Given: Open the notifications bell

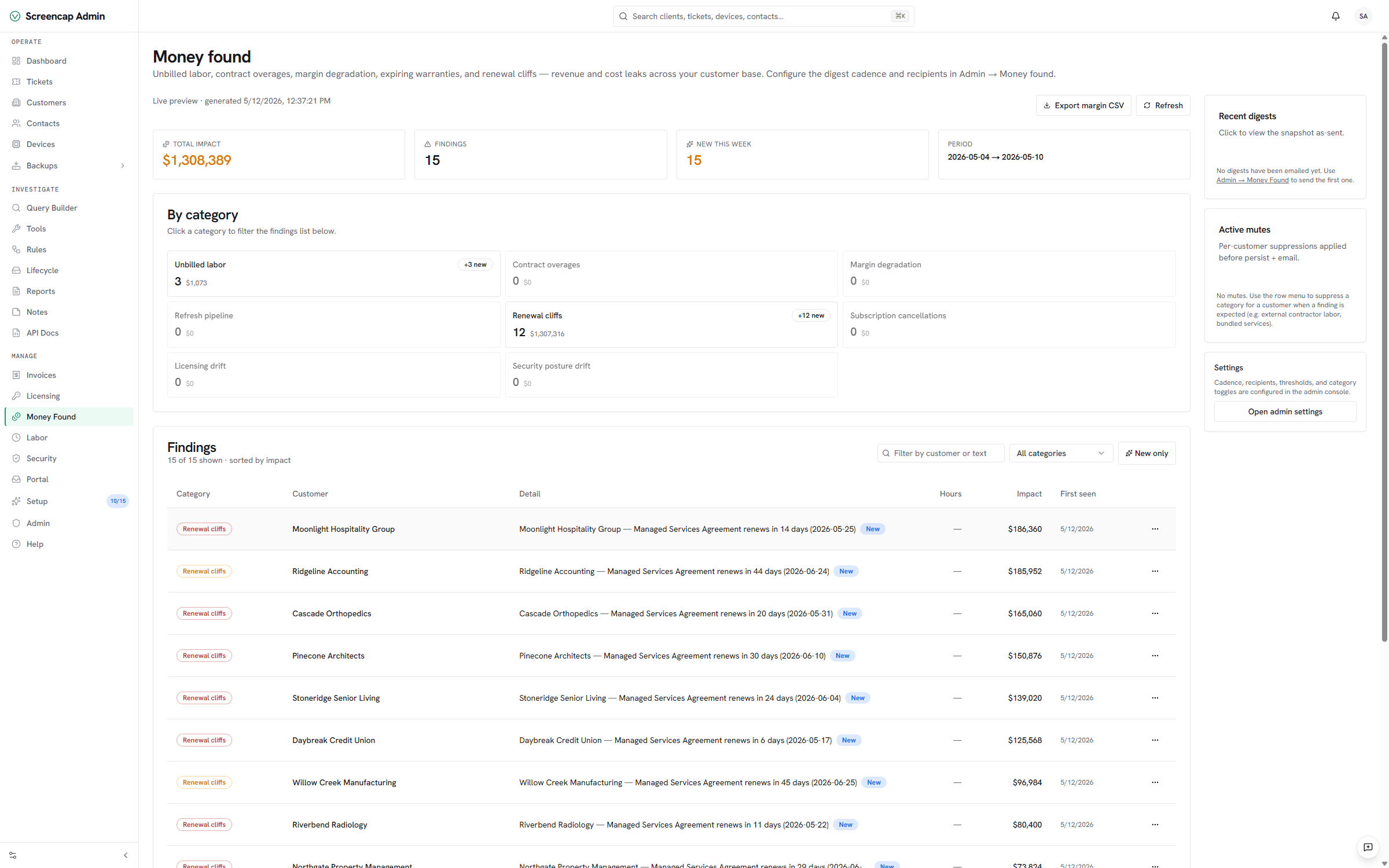Looking at the screenshot, I should (x=1335, y=16).
